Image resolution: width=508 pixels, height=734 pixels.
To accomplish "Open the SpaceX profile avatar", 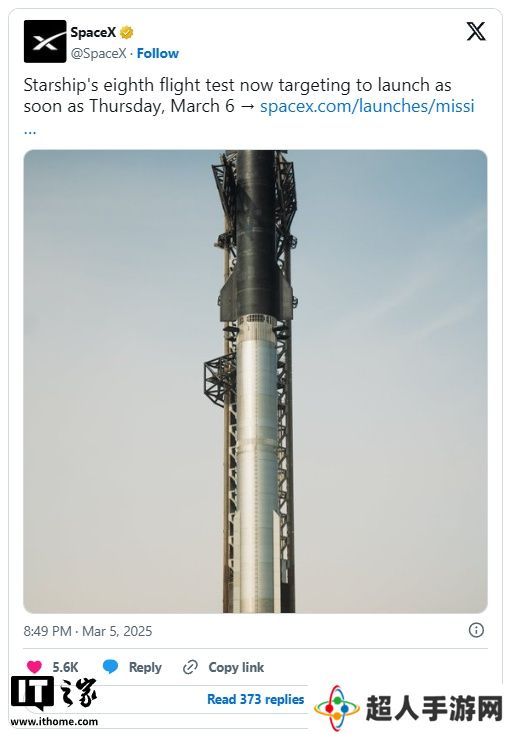I will click(x=45, y=42).
